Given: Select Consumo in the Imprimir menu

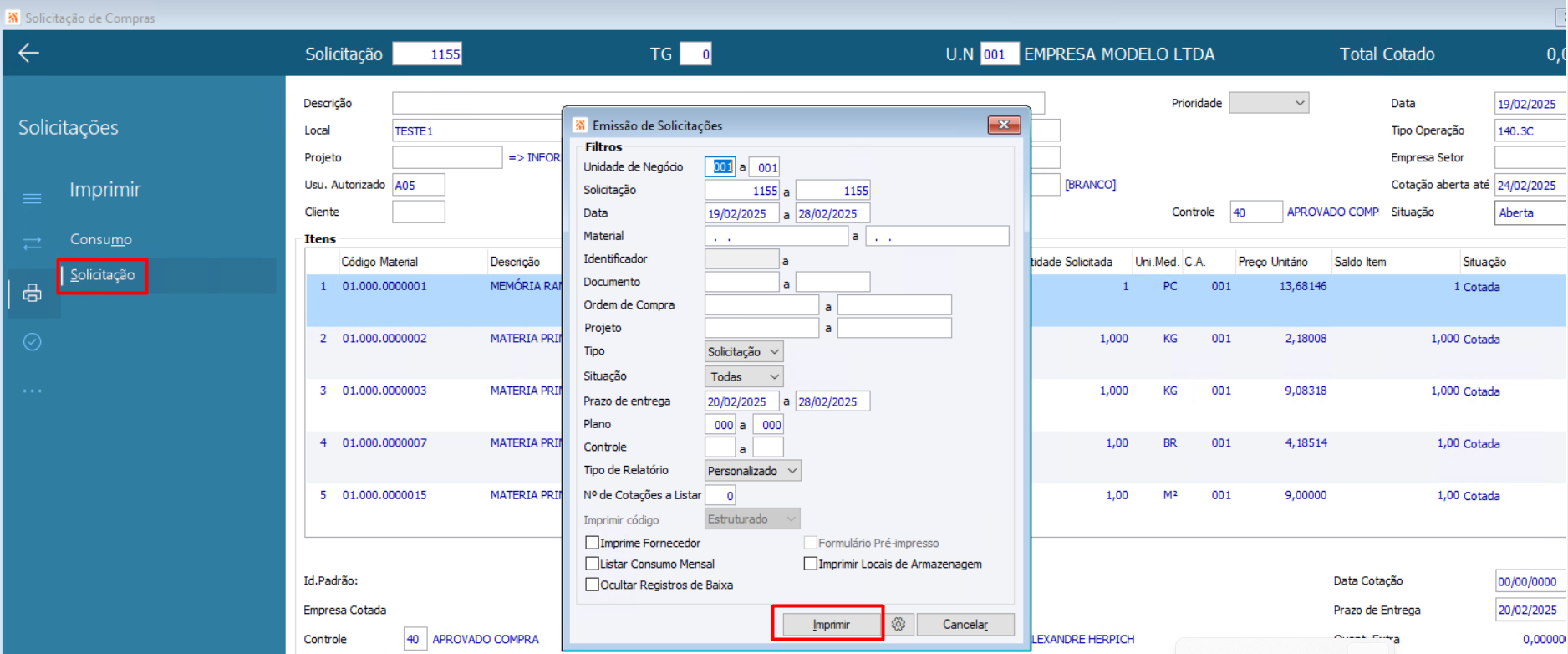Looking at the screenshot, I should [x=101, y=239].
